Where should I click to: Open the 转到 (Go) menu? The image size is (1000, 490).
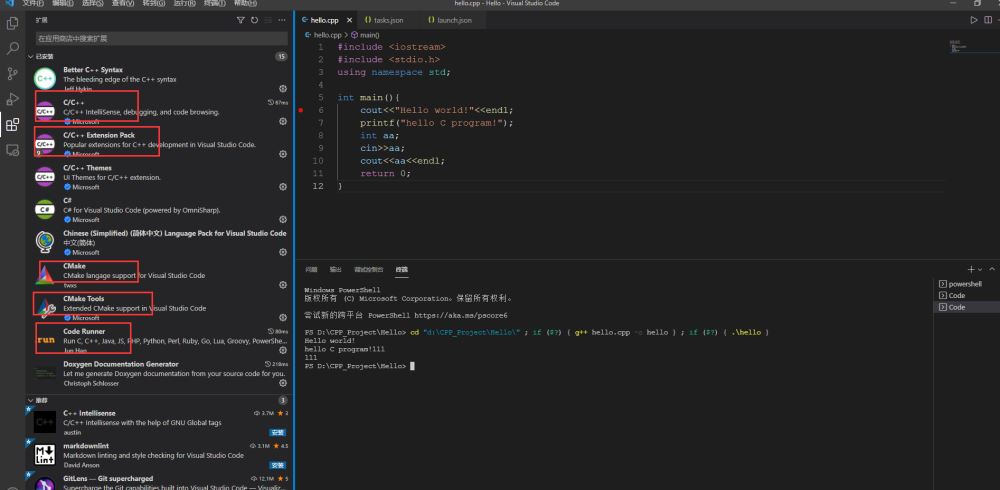point(153,3)
